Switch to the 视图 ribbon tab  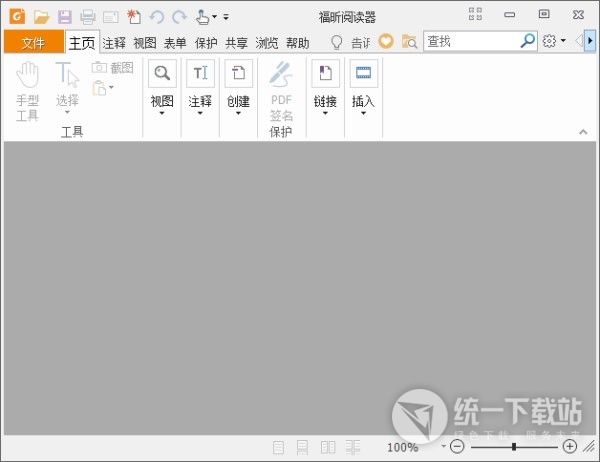[x=145, y=43]
